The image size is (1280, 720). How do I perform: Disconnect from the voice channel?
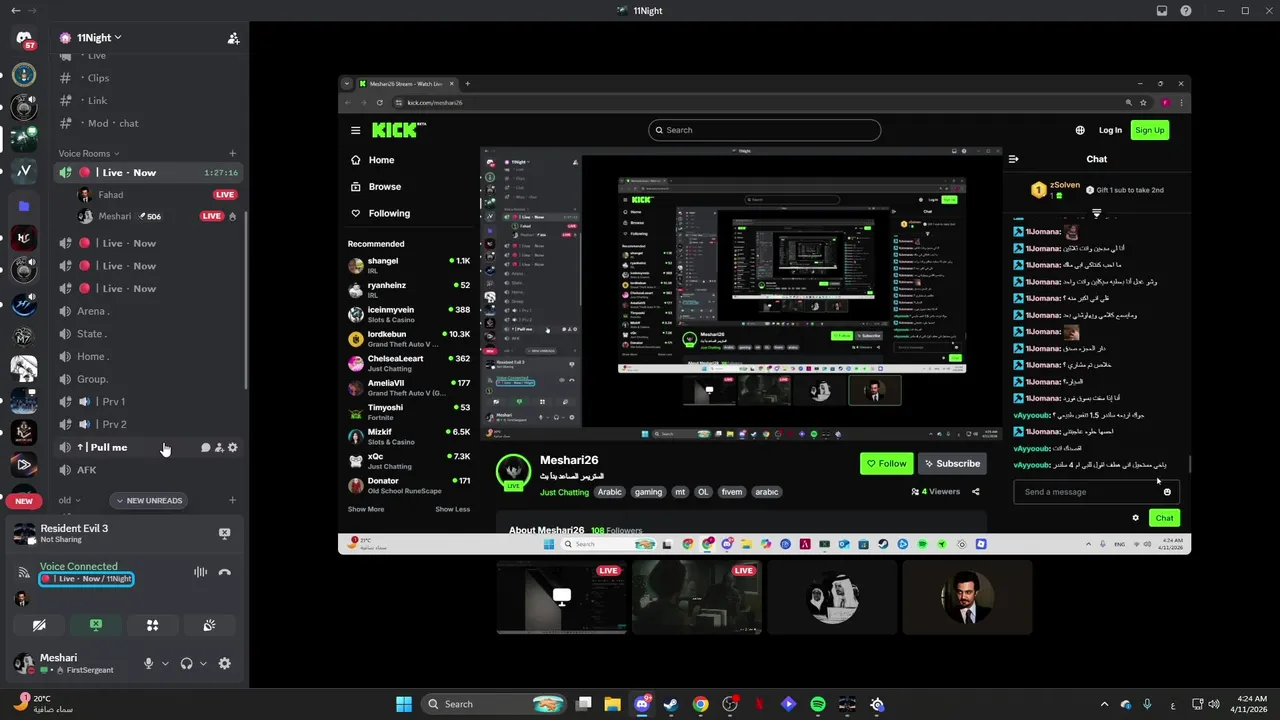tap(224, 572)
